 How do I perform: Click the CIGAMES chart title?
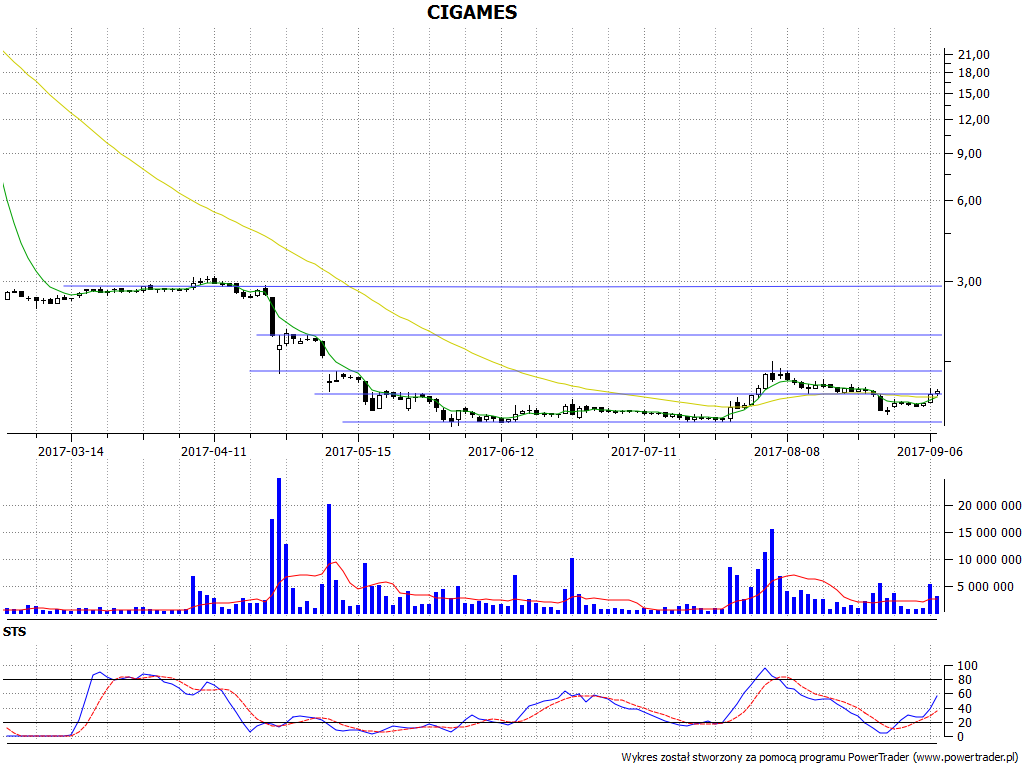tap(472, 12)
